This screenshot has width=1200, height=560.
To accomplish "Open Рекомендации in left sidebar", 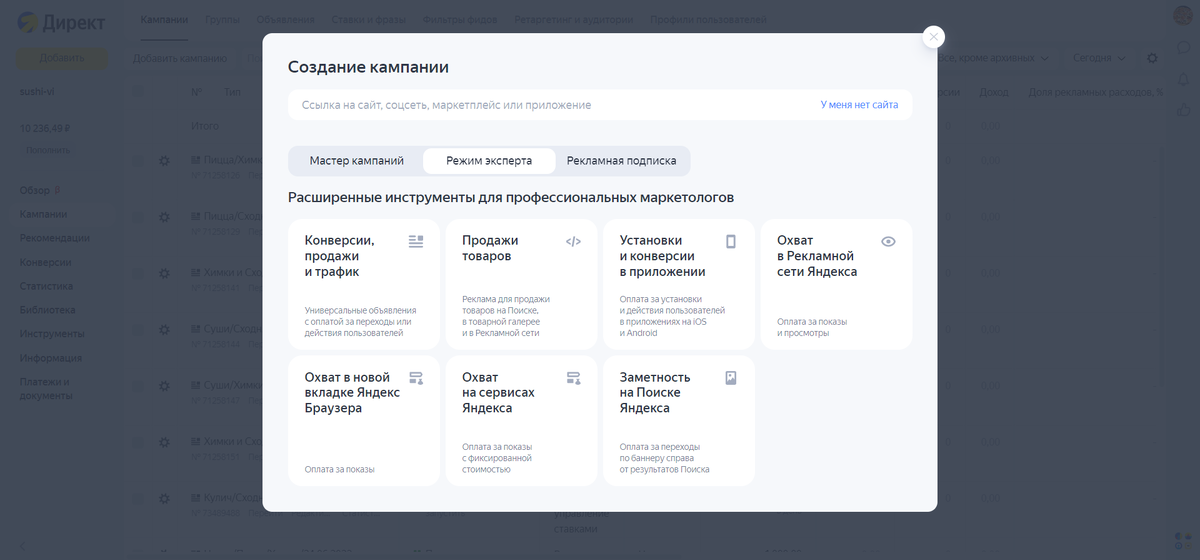I will coord(55,238).
